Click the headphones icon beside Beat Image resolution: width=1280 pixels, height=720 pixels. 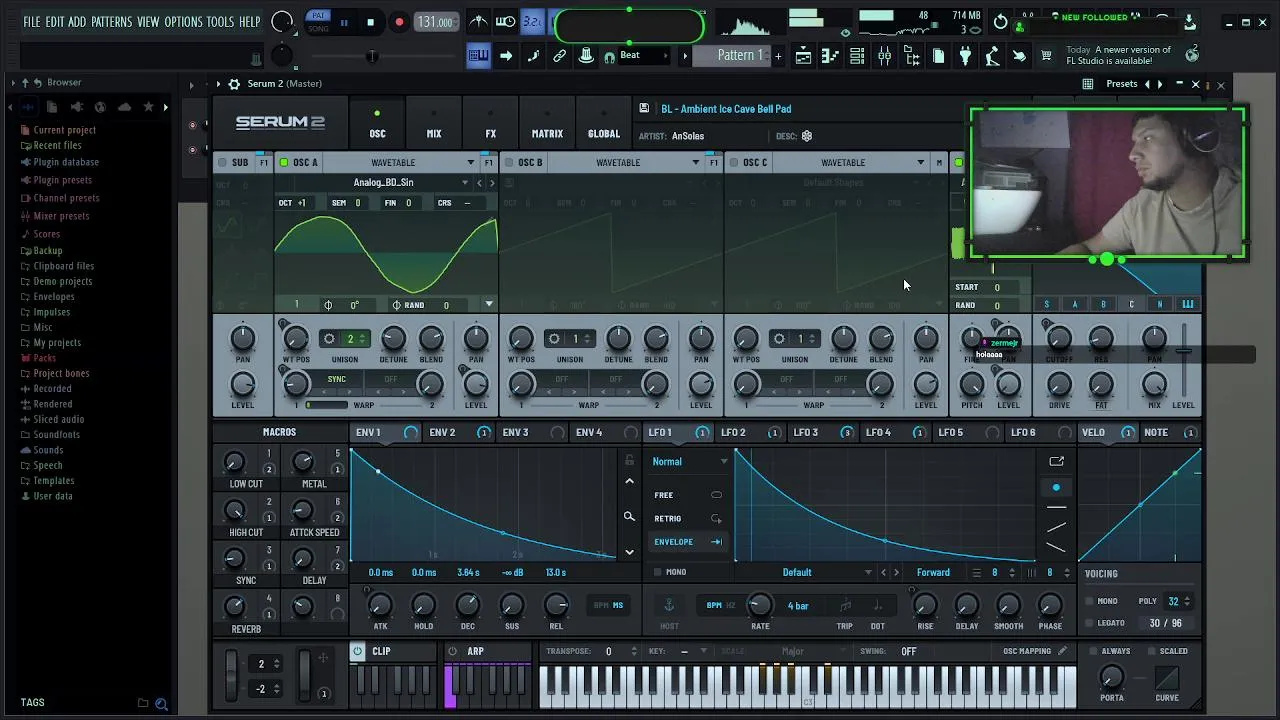coord(609,57)
